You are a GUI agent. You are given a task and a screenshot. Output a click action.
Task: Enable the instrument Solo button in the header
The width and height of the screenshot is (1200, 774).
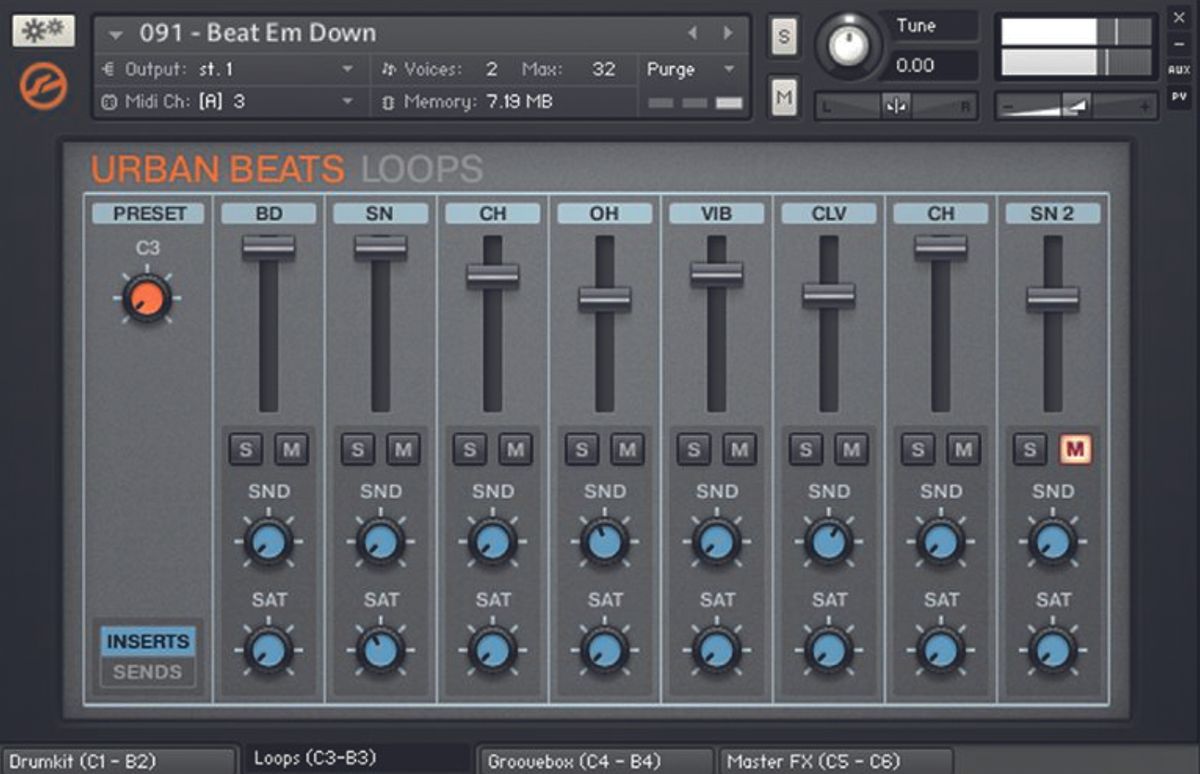coord(784,37)
